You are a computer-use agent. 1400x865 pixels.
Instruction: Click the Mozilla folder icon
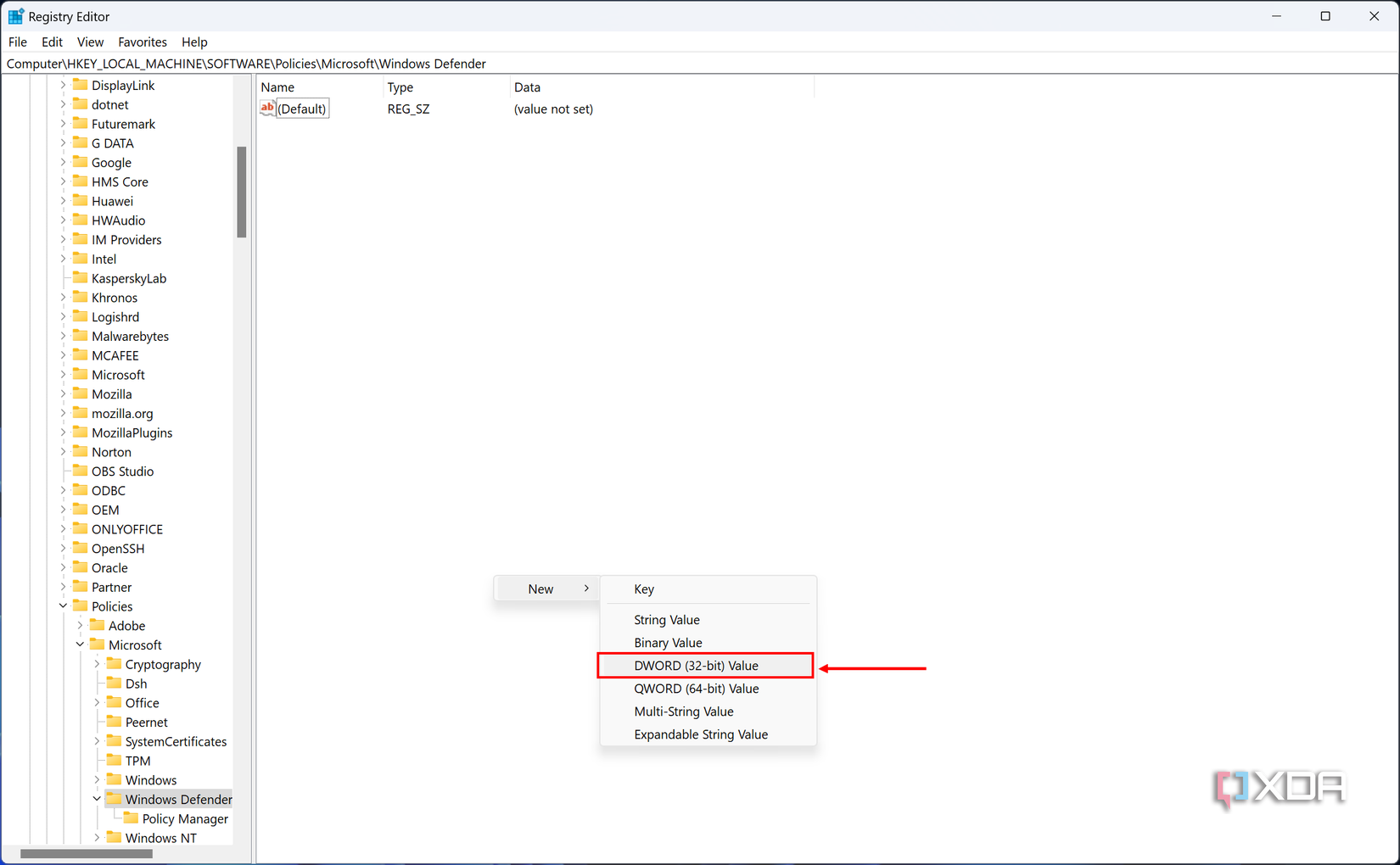[x=81, y=393]
